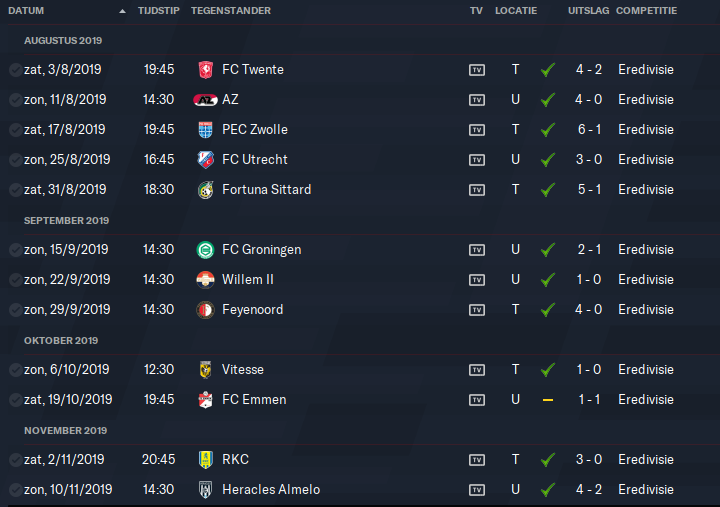The height and width of the screenshot is (507, 720).
Task: Click the FC Groningen green logo
Action: point(205,250)
